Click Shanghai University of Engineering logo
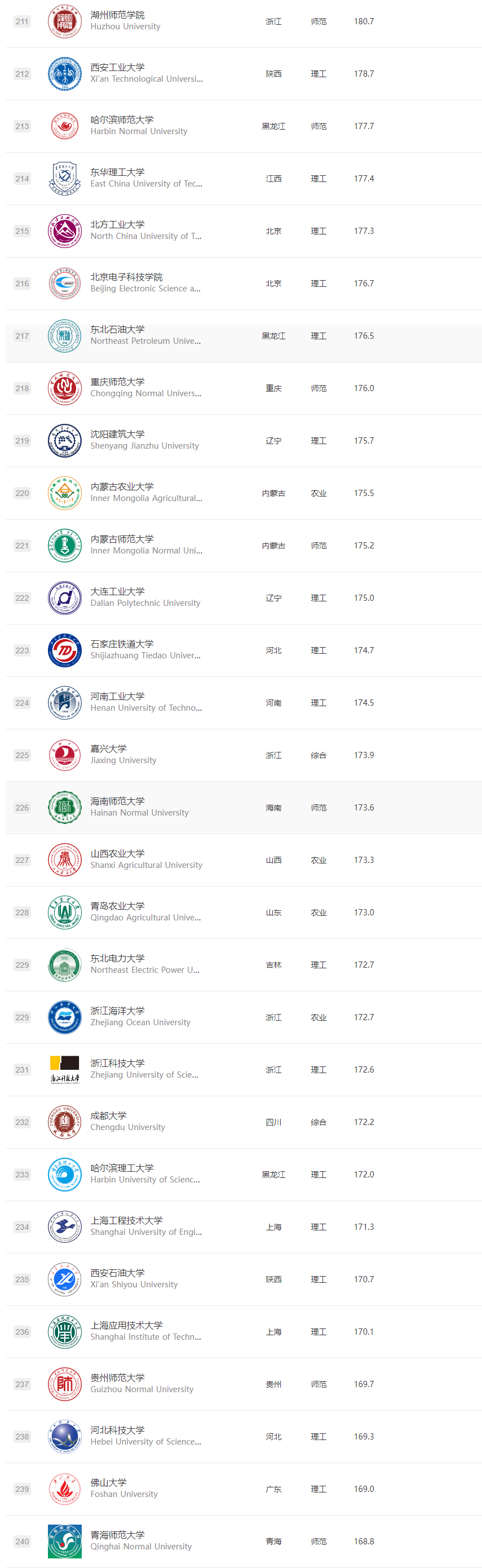 64,1226
